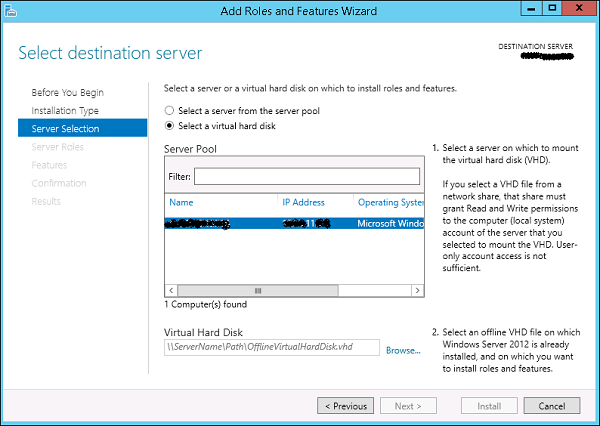
Task: Close the Add Roles and Features Wizard
Action: point(578,10)
